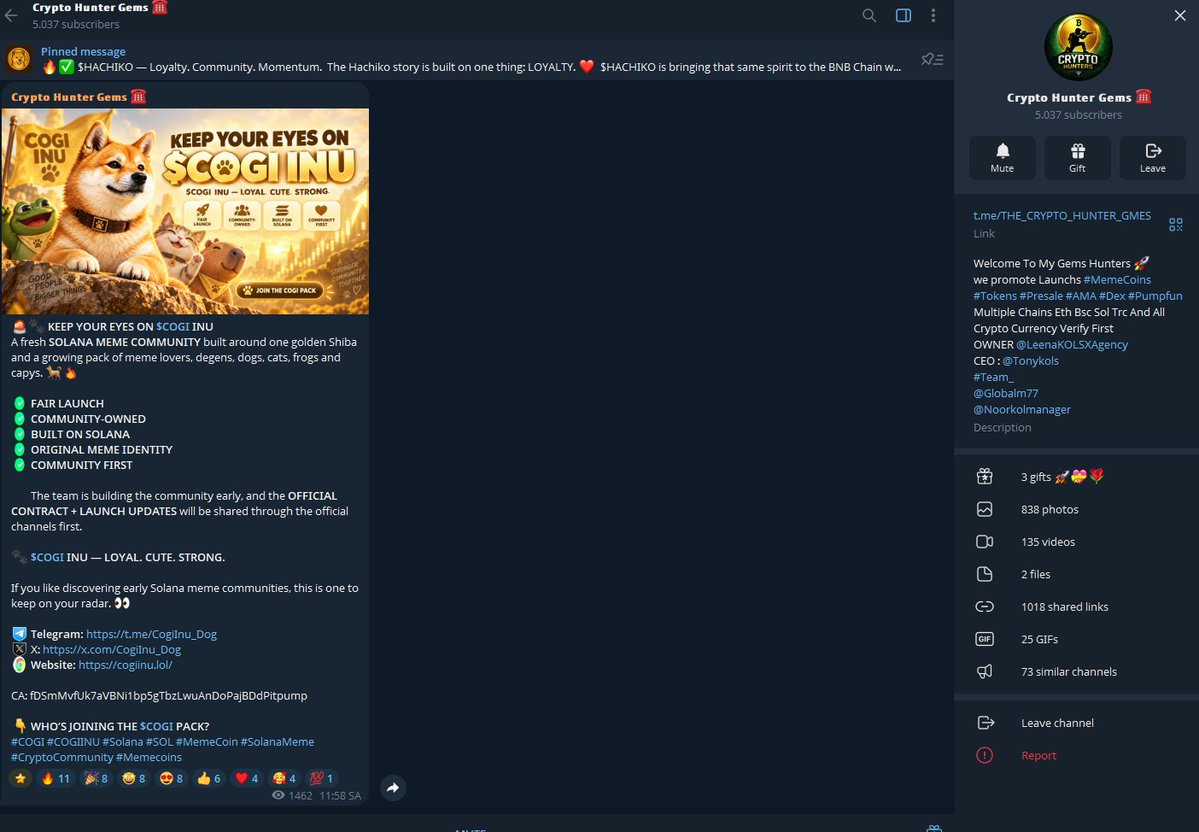1199x832 pixels.
Task: Add the red heart reaction showing 4
Action: (x=246, y=778)
